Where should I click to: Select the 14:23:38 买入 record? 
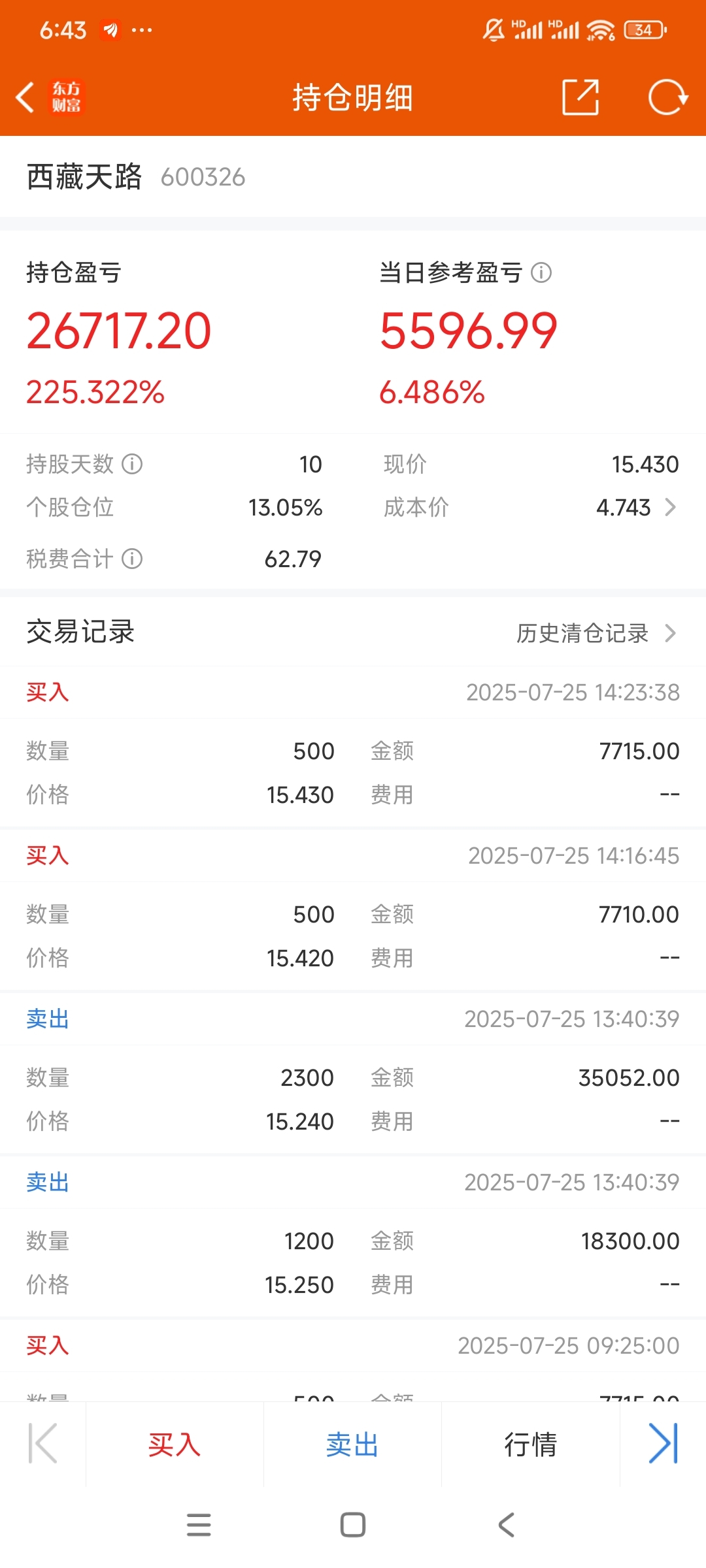point(353,746)
